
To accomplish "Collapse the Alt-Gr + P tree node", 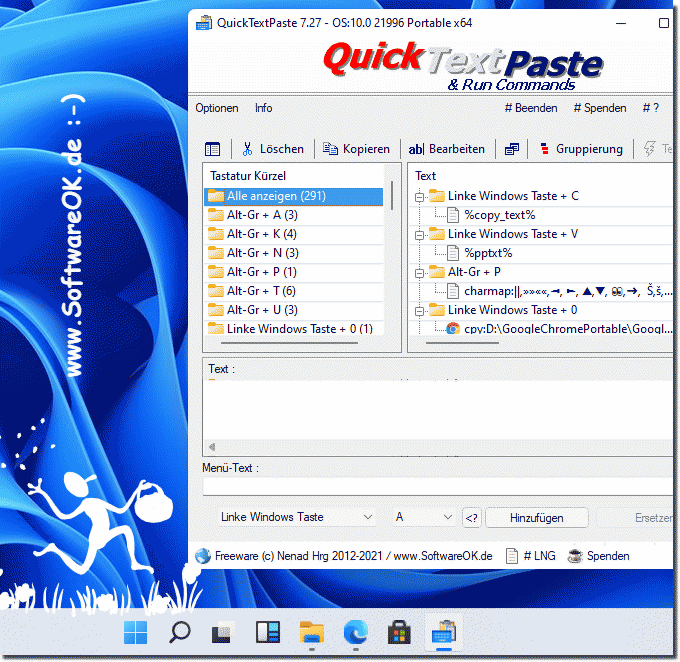I will (419, 273).
